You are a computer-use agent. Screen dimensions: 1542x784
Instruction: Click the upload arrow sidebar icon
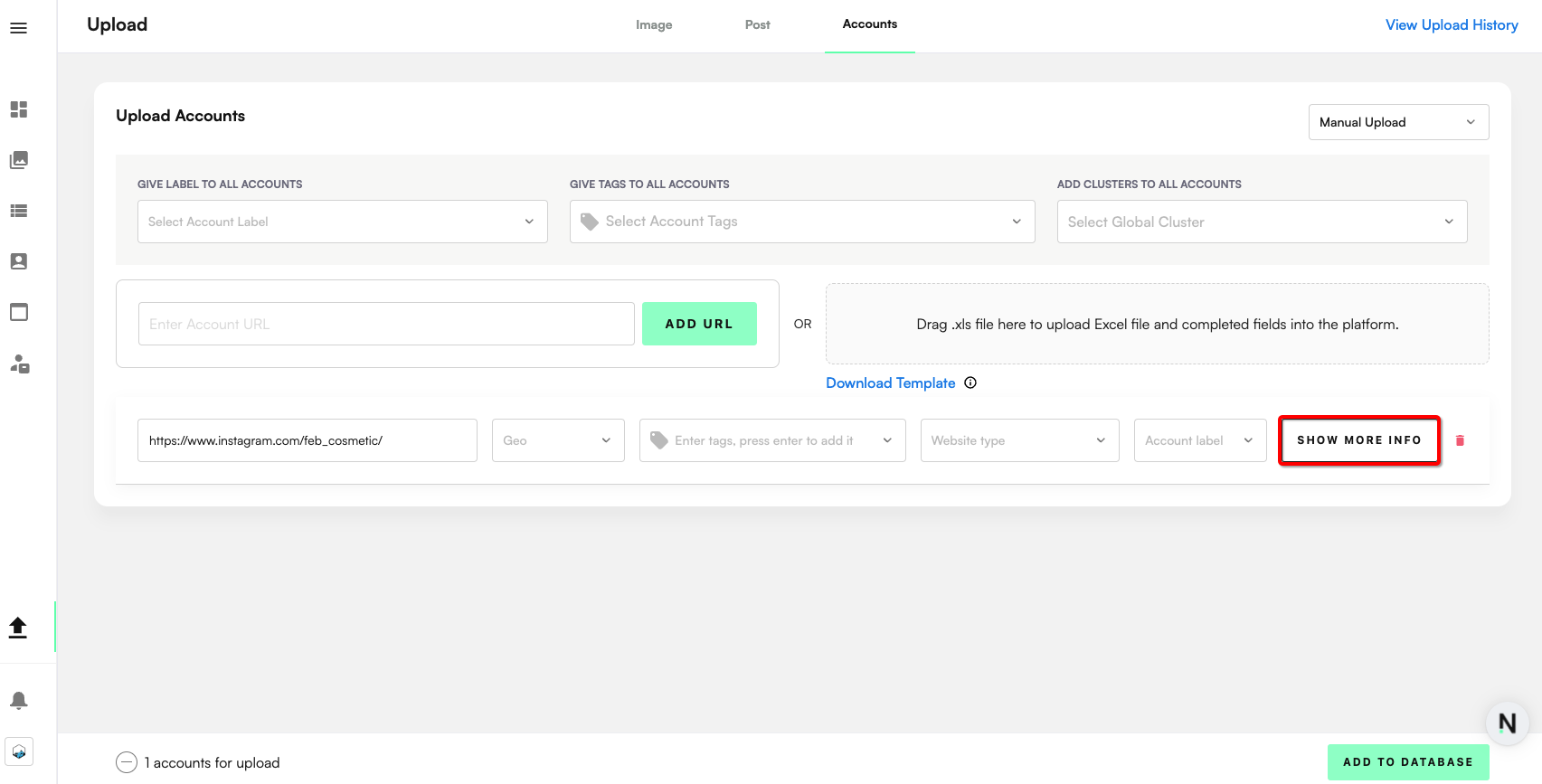click(18, 627)
